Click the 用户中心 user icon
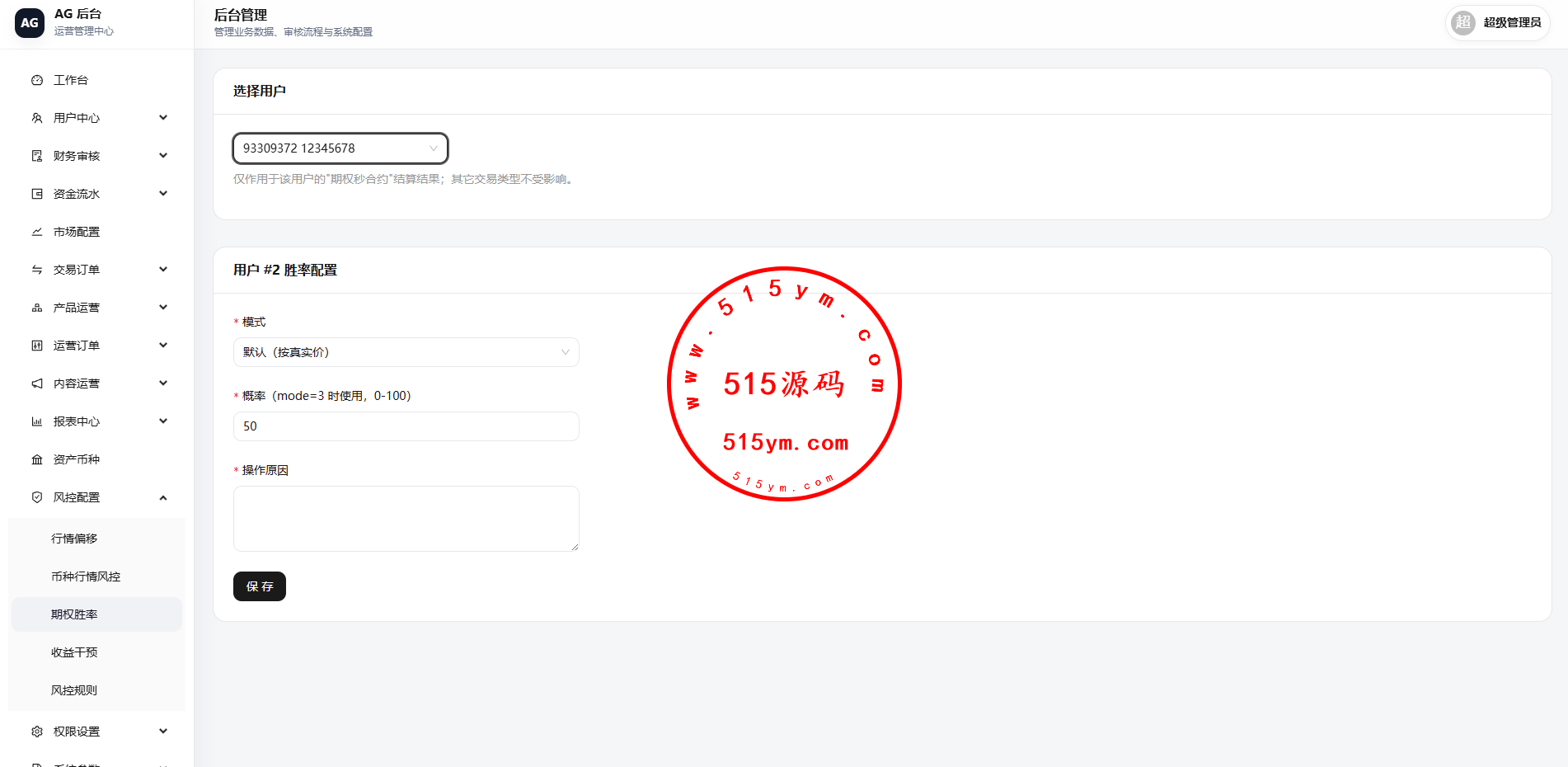 tap(37, 118)
